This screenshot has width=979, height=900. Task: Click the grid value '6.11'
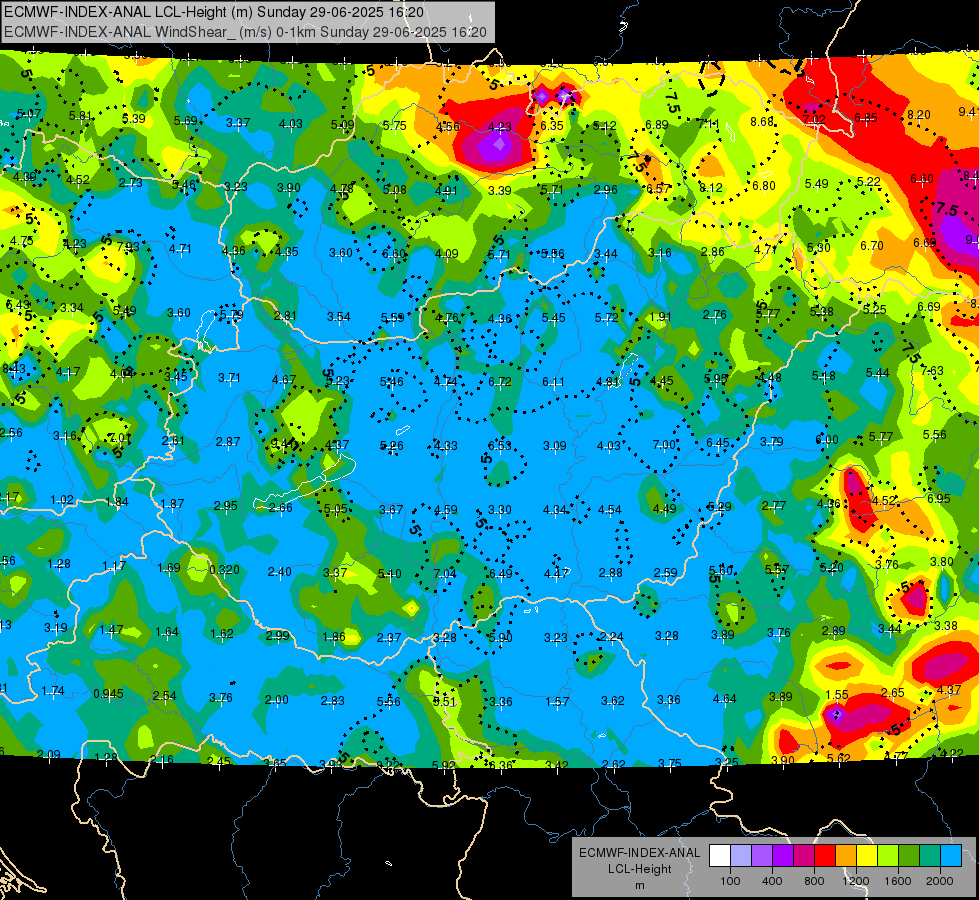coord(553,382)
